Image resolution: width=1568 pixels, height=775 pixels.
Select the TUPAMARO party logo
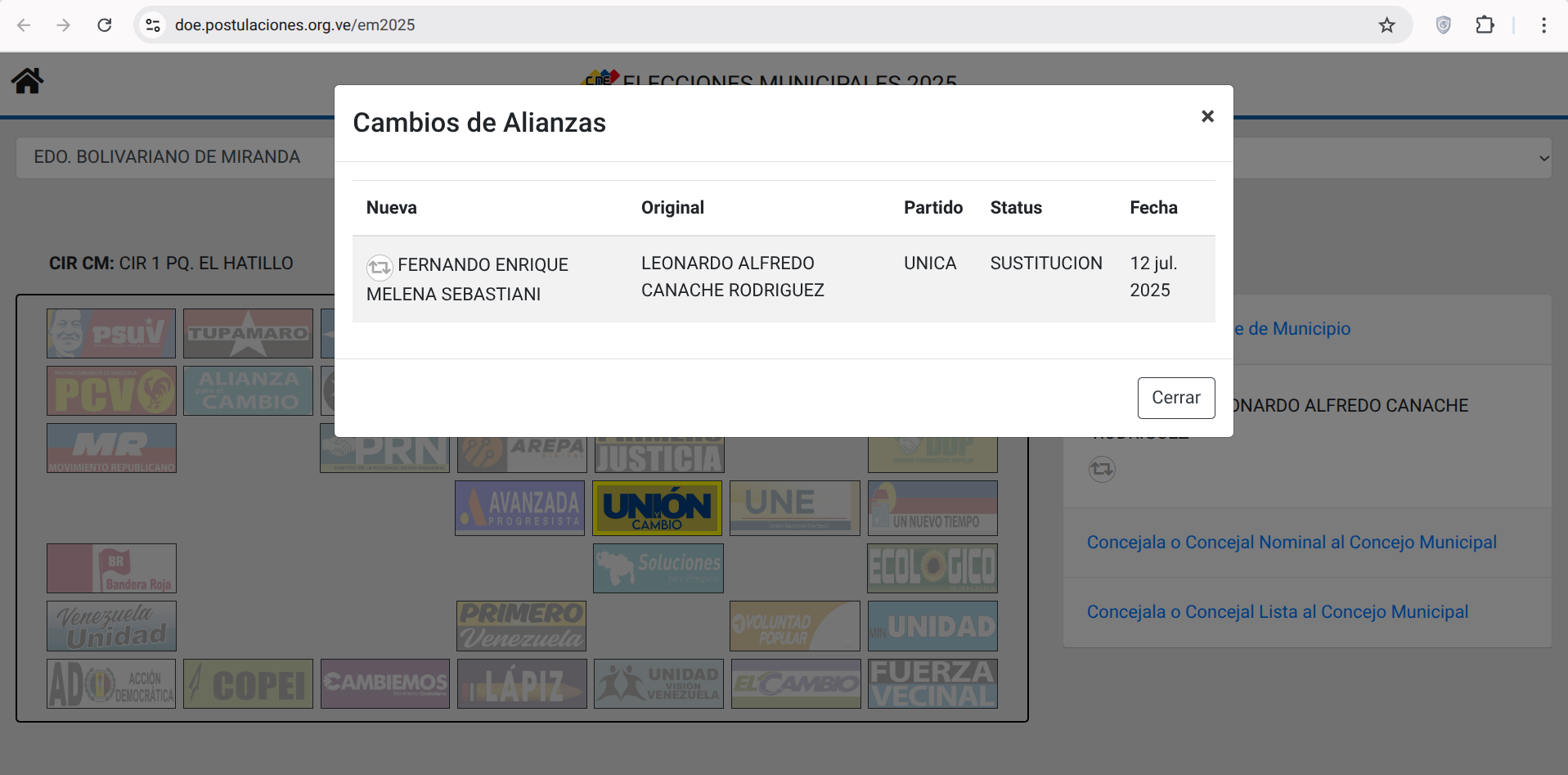pos(248,333)
